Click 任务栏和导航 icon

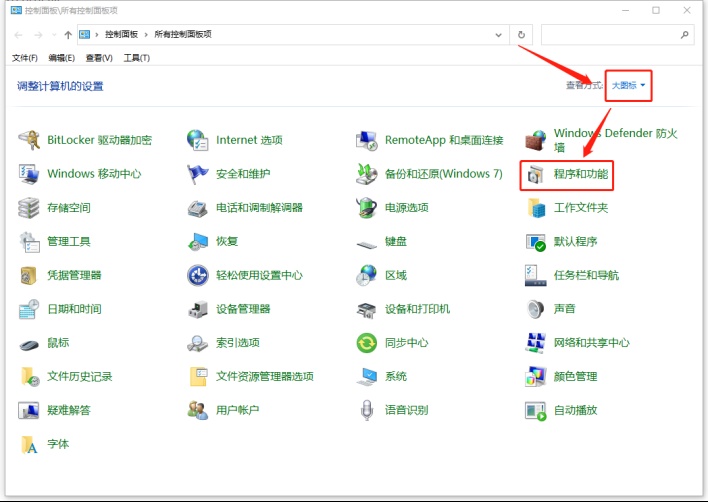pyautogui.click(x=536, y=275)
